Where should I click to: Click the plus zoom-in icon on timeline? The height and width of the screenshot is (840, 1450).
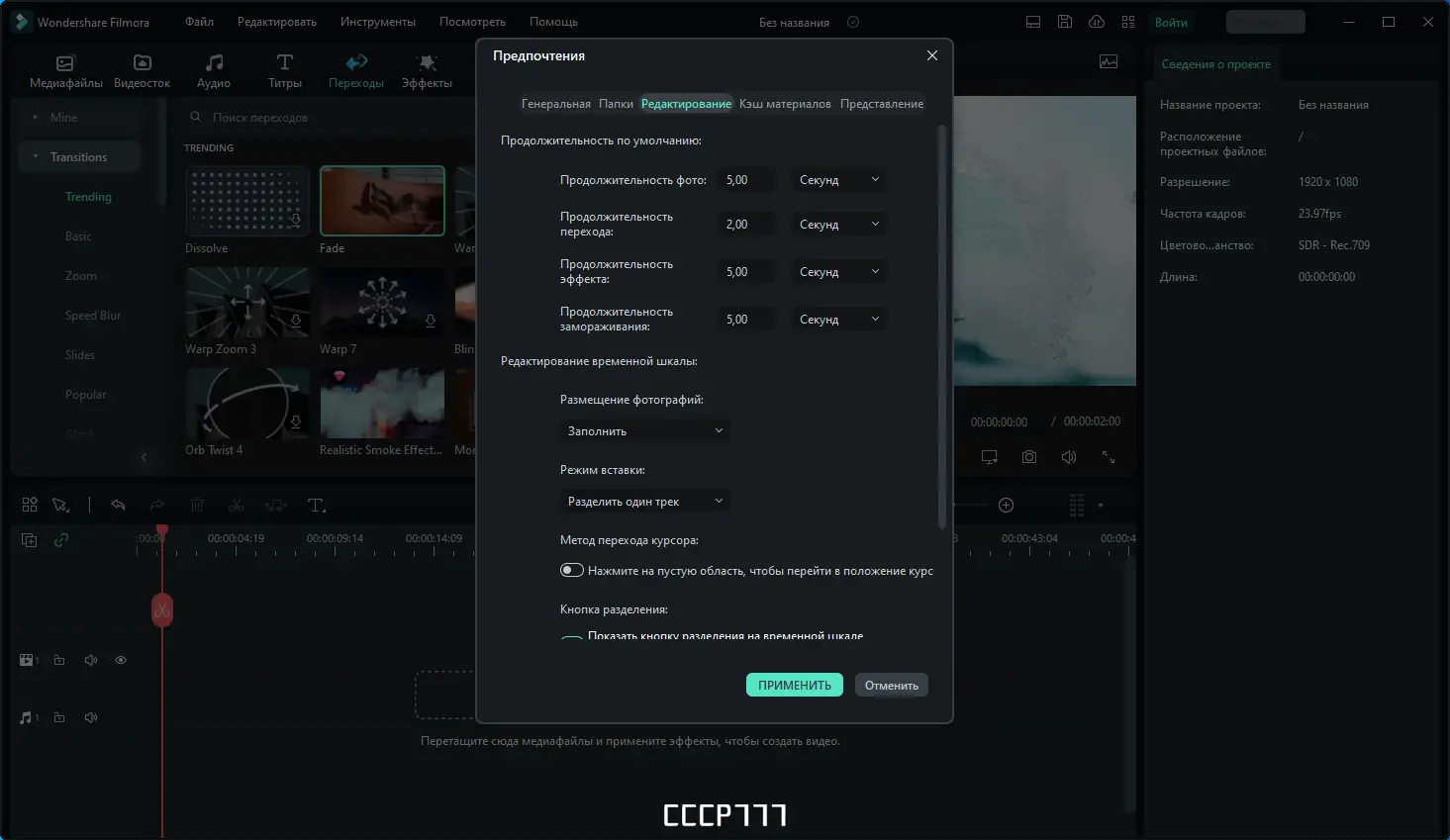point(1007,506)
